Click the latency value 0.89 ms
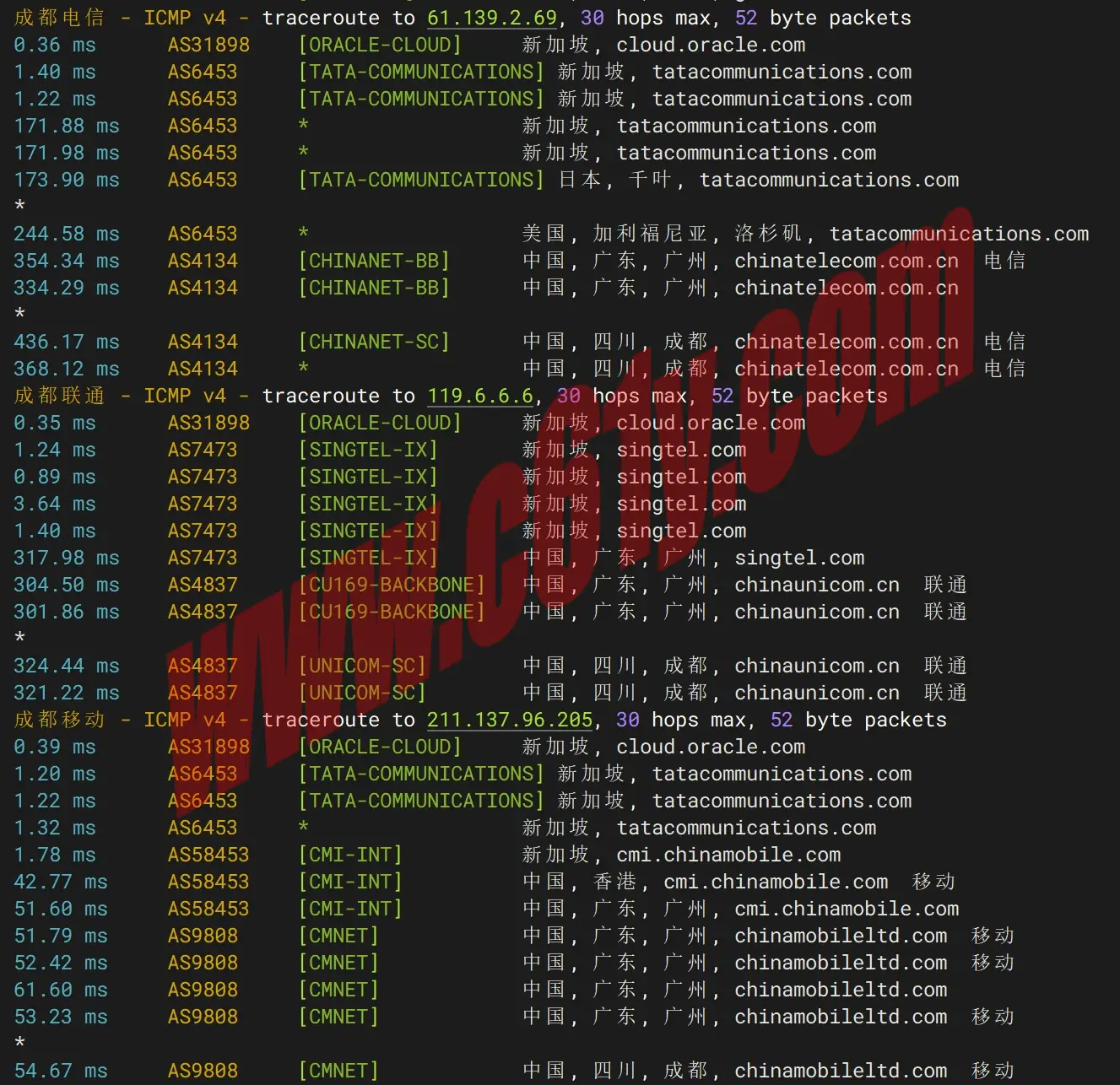 pos(55,477)
